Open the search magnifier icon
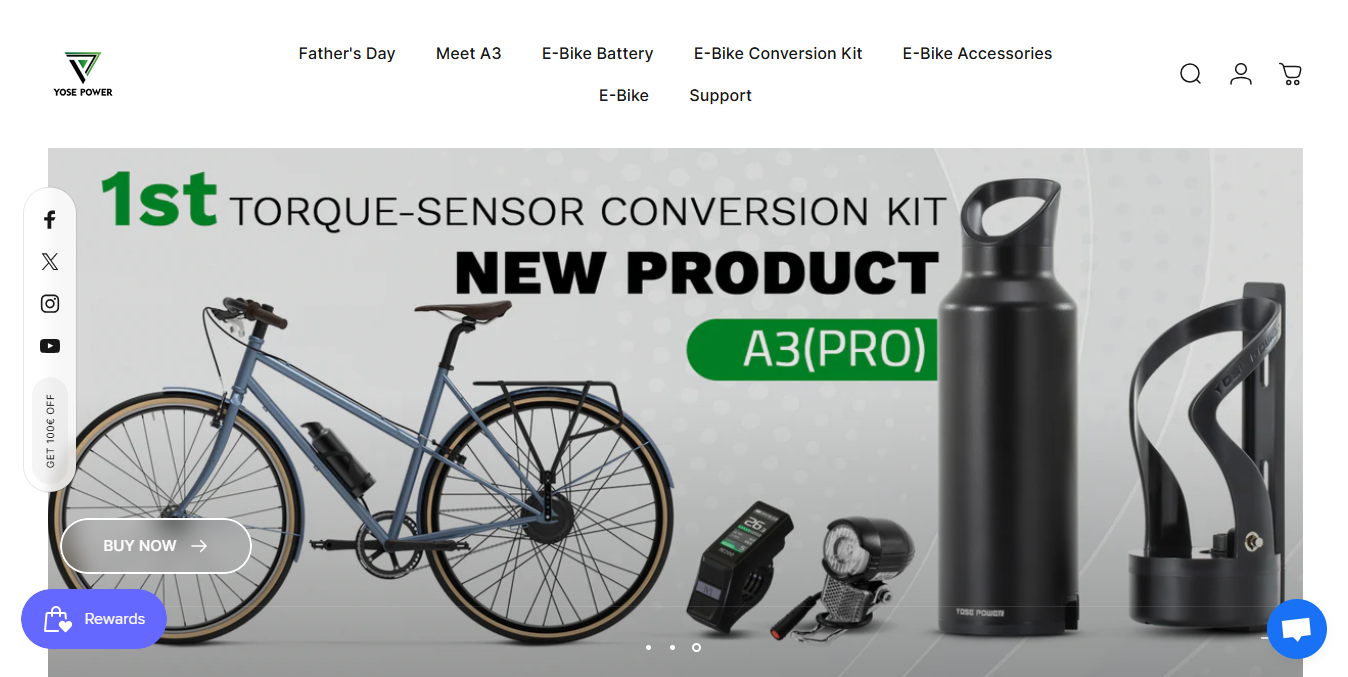 pyautogui.click(x=1190, y=74)
